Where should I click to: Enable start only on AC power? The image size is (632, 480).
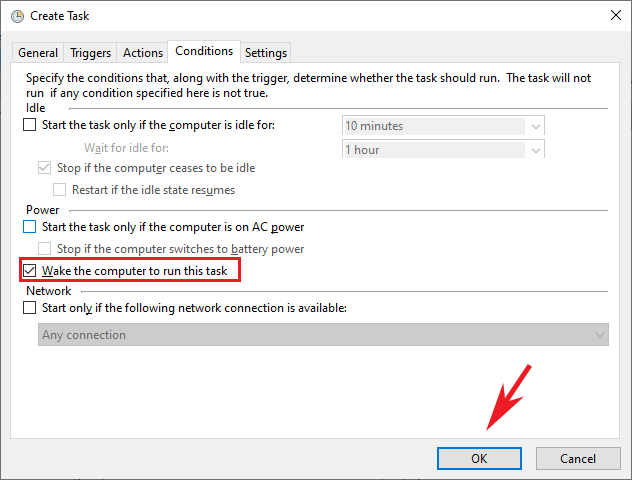tap(29, 227)
